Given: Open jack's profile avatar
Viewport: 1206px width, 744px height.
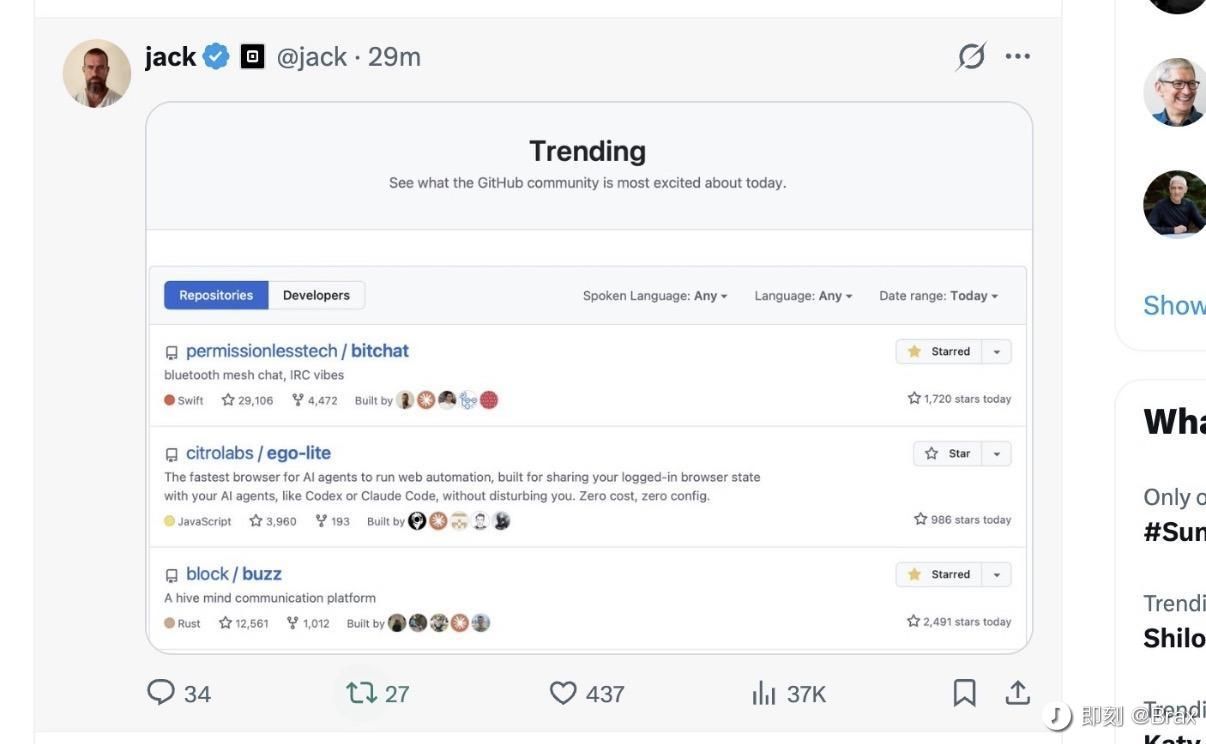Looking at the screenshot, I should [x=97, y=73].
